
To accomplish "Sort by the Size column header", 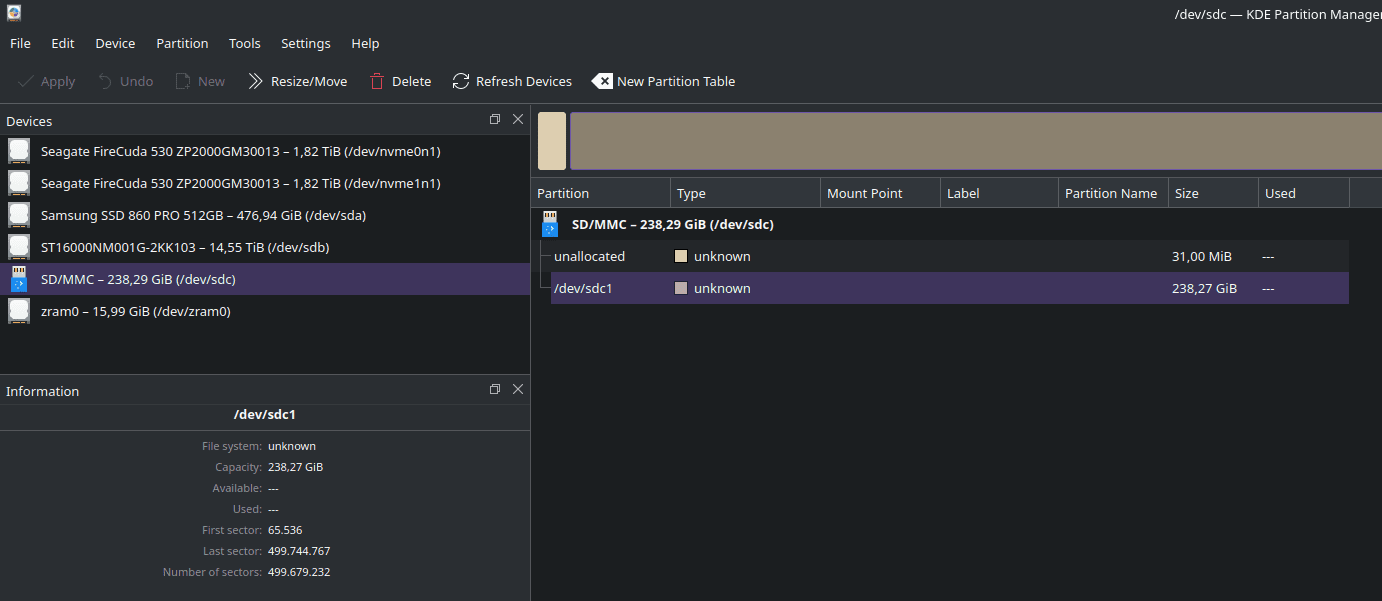I will click(x=1214, y=193).
